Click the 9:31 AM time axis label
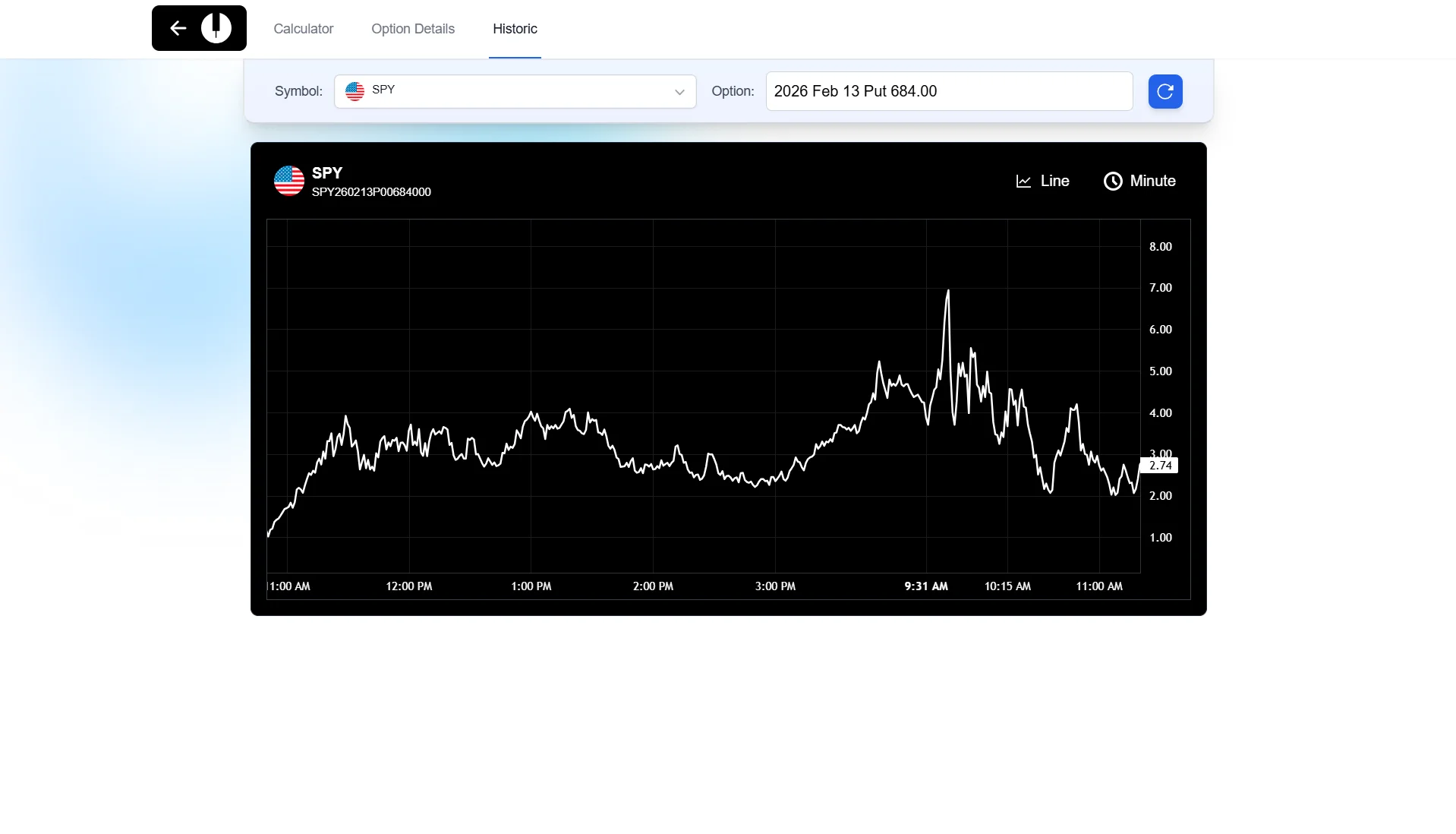The height and width of the screenshot is (834, 1456). pyautogui.click(x=926, y=586)
